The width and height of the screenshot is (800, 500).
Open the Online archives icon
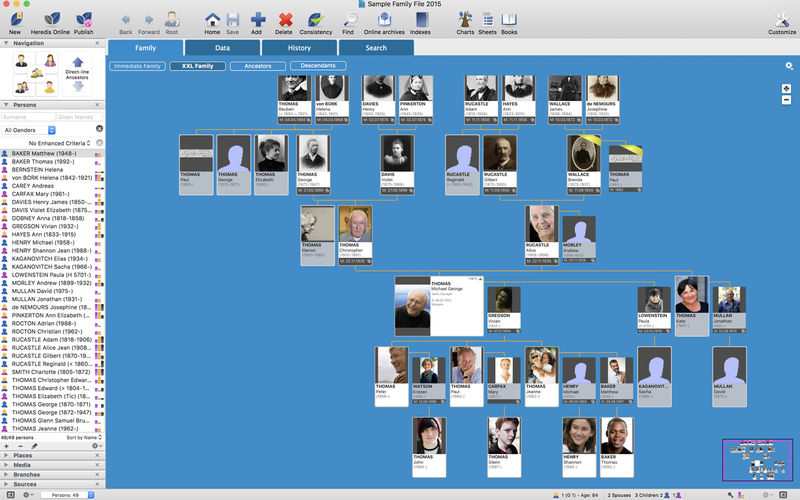tap(384, 20)
